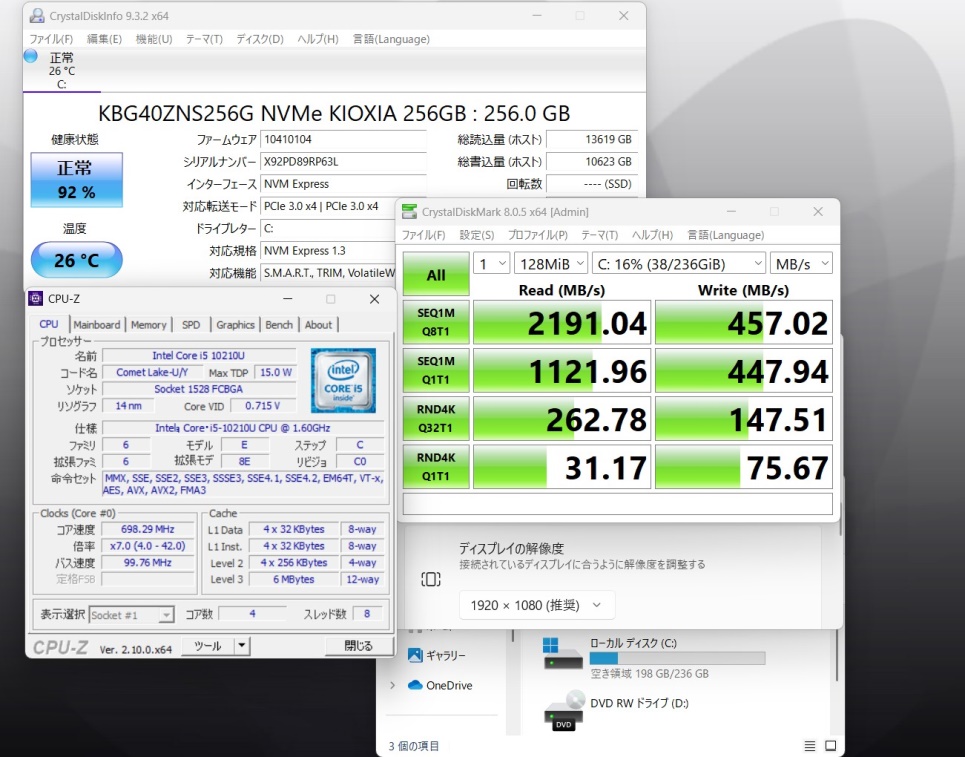Click the blue disk status circle for C:

pyautogui.click(x=31, y=57)
